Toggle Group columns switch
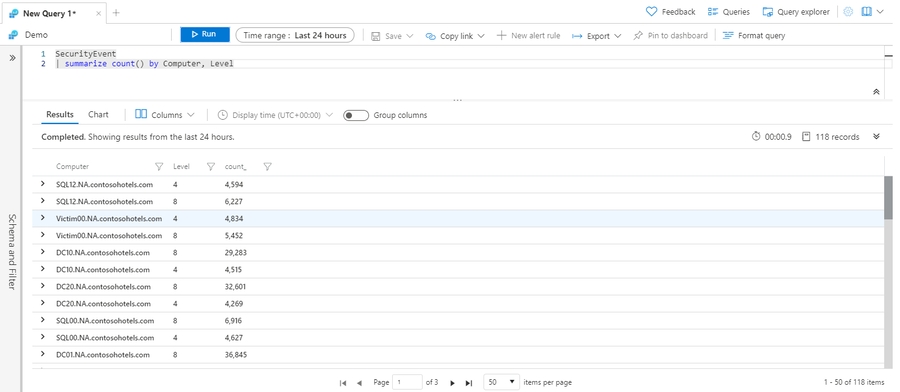The width and height of the screenshot is (900, 392). point(356,115)
